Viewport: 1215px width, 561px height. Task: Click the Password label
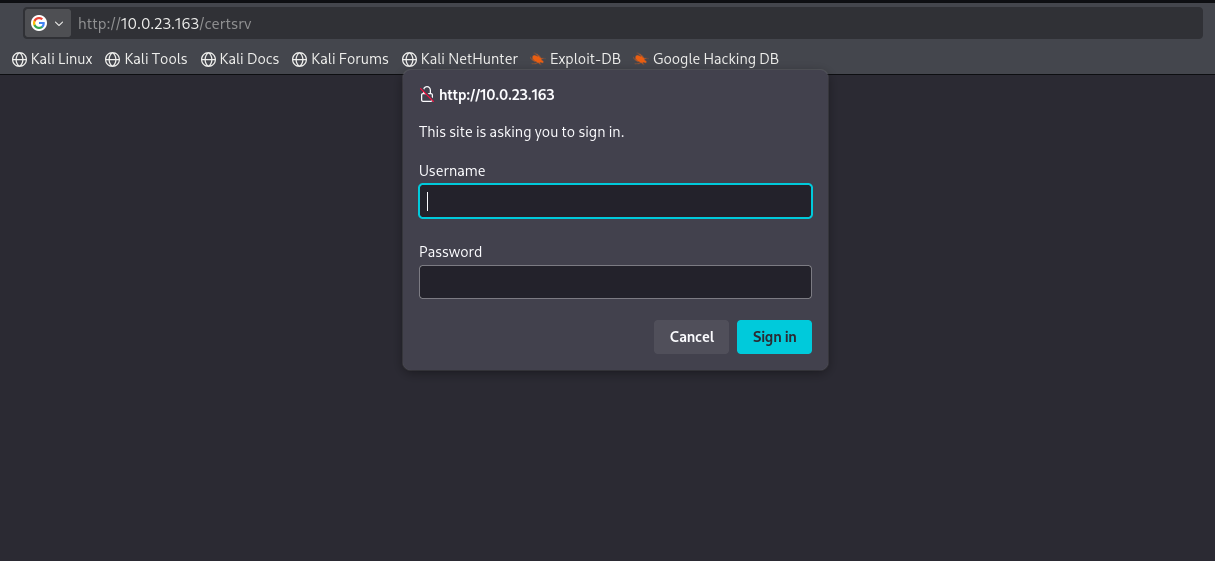(450, 252)
